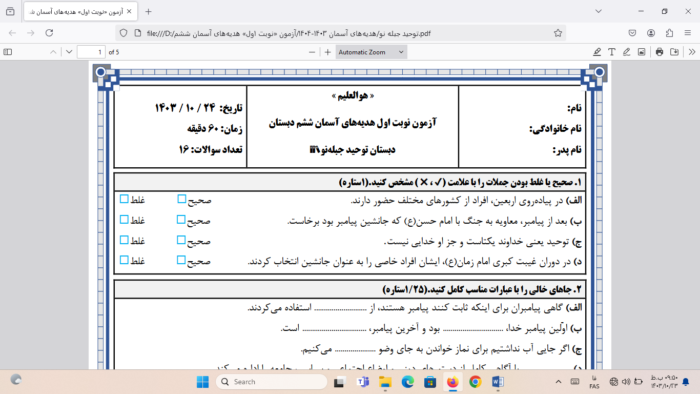Check the صحیح box for question د
The image size is (700, 394).
(x=181, y=260)
